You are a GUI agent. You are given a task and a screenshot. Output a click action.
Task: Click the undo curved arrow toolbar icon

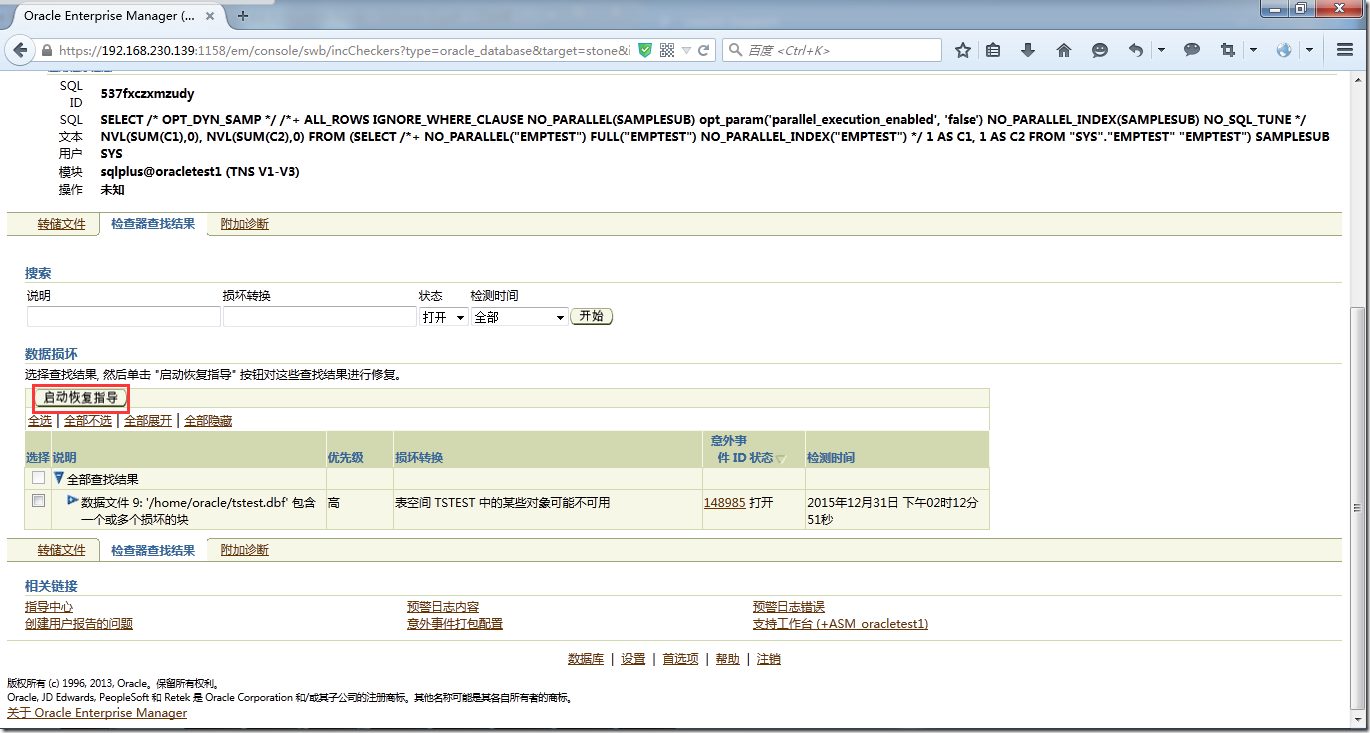(1136, 50)
